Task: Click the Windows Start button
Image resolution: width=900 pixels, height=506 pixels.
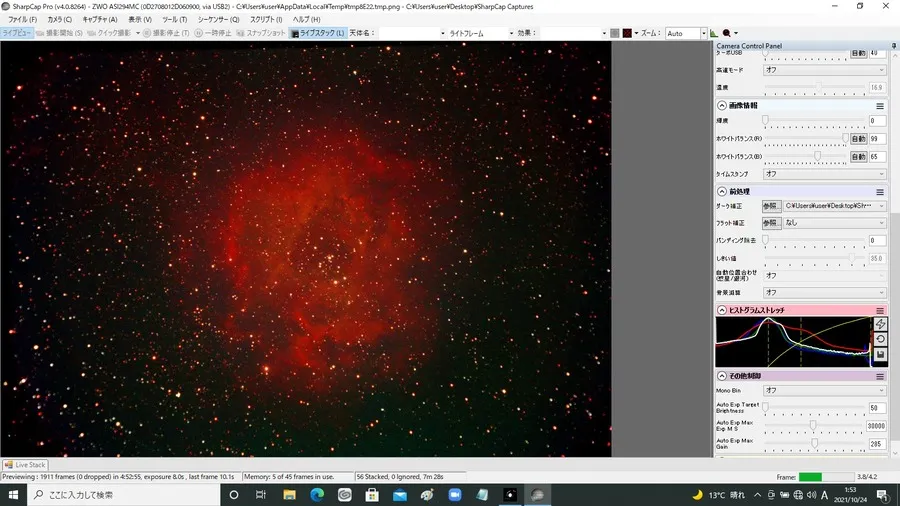Action: pyautogui.click(x=13, y=495)
